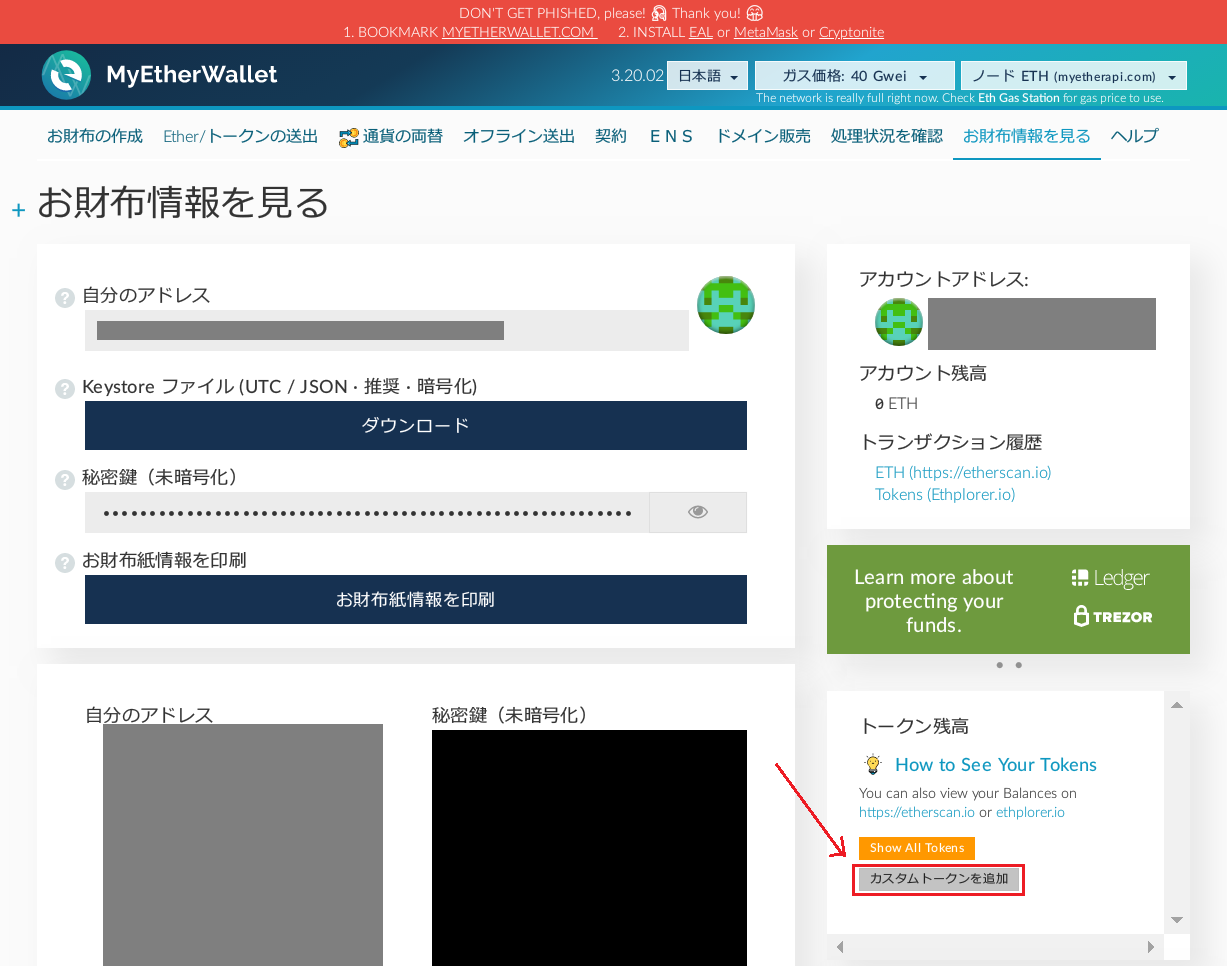Click the ダウンロード keystore button

pyautogui.click(x=416, y=425)
